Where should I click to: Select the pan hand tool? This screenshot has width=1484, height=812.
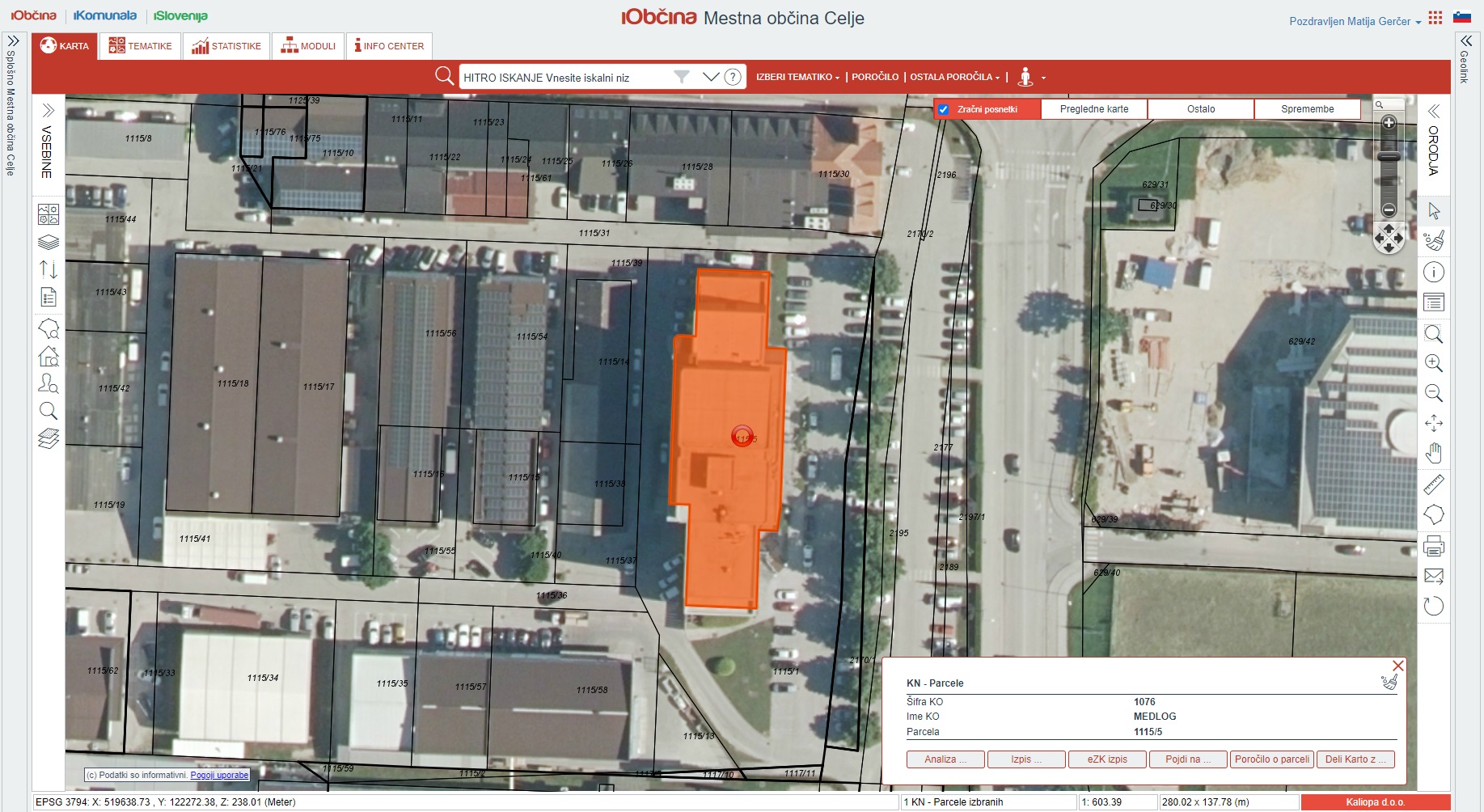coord(1433,453)
